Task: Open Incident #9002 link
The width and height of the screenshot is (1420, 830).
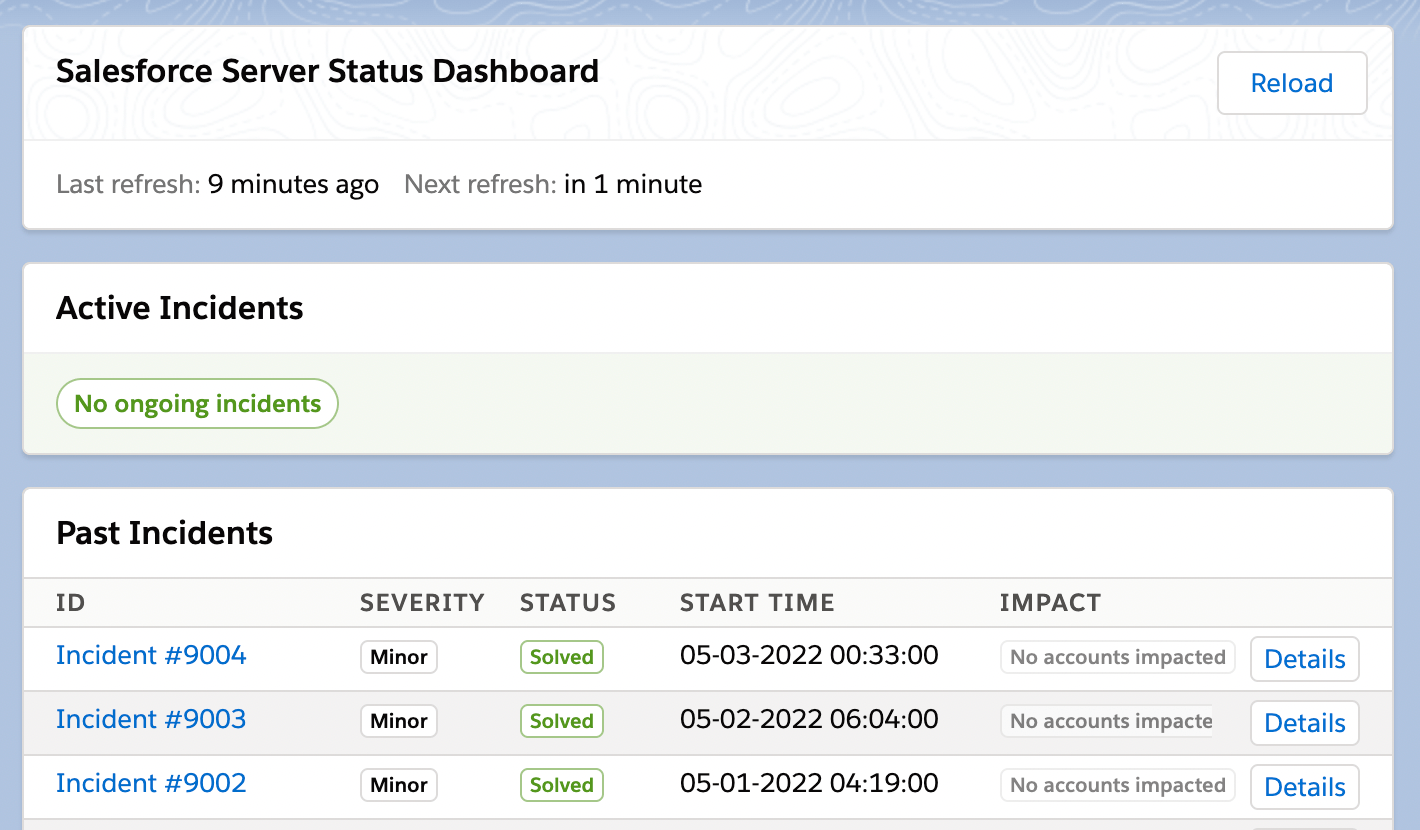Action: (151, 783)
